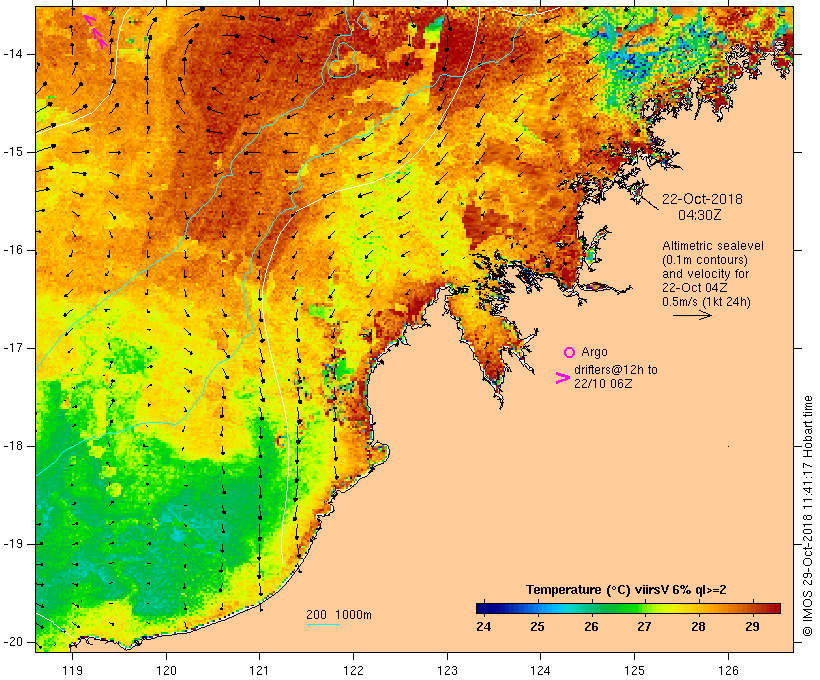This screenshot has width=820, height=680.
Task: Click the colorbar label '25'
Action: tap(538, 626)
